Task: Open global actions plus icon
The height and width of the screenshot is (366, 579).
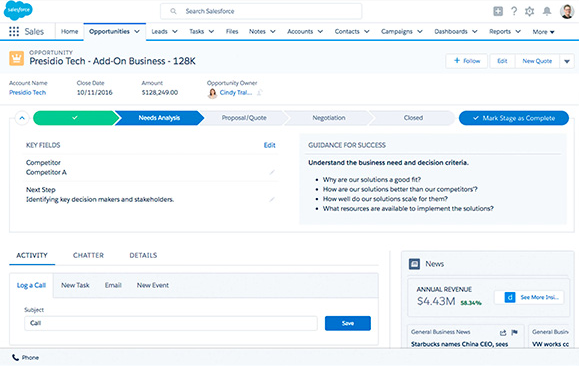Action: coord(498,11)
